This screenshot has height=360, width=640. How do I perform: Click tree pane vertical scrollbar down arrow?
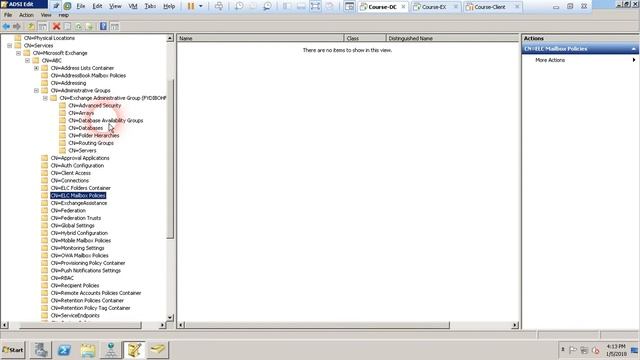pos(170,318)
